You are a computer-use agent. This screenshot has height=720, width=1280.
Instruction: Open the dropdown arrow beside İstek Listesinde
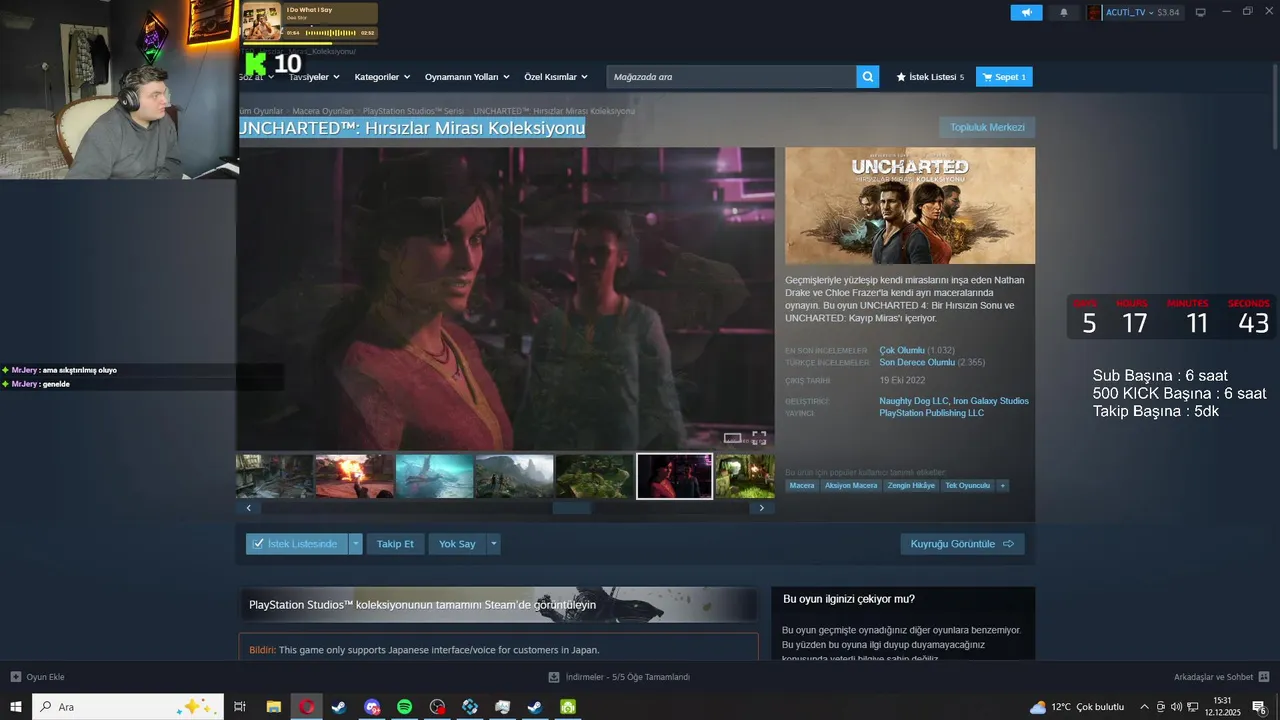click(356, 544)
